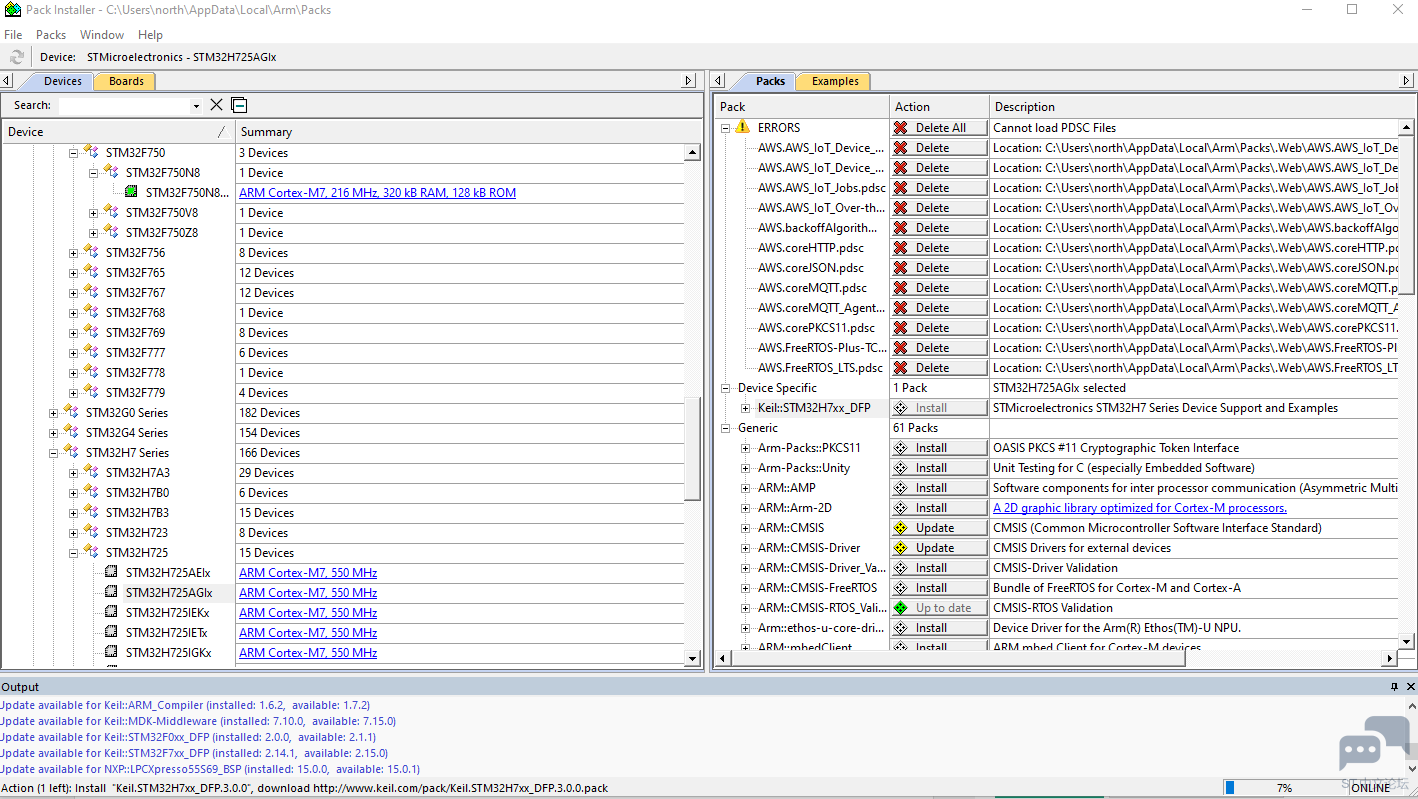Open the Window menu
Image resolution: width=1418 pixels, height=799 pixels.
click(x=102, y=34)
